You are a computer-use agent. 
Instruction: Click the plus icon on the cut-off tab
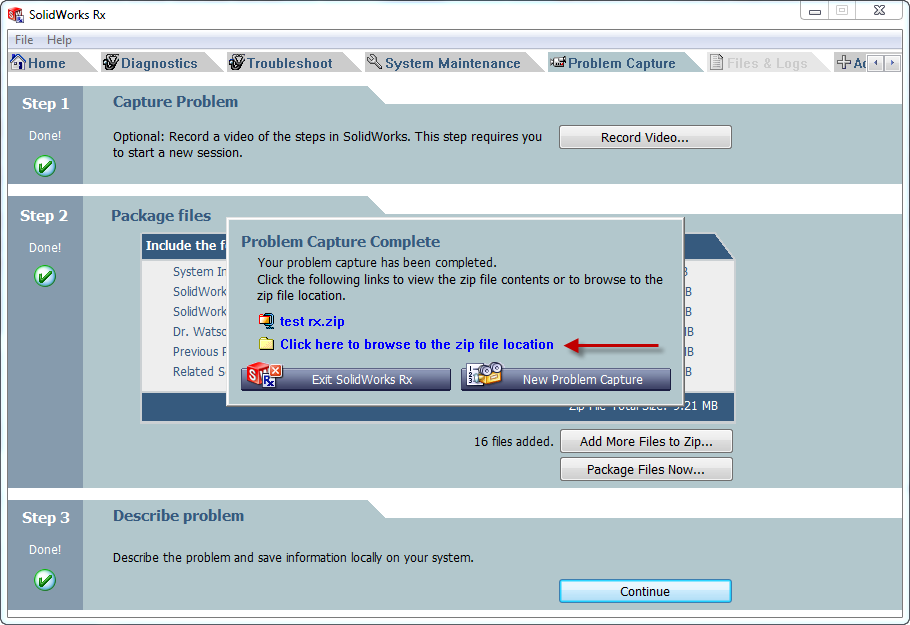844,62
